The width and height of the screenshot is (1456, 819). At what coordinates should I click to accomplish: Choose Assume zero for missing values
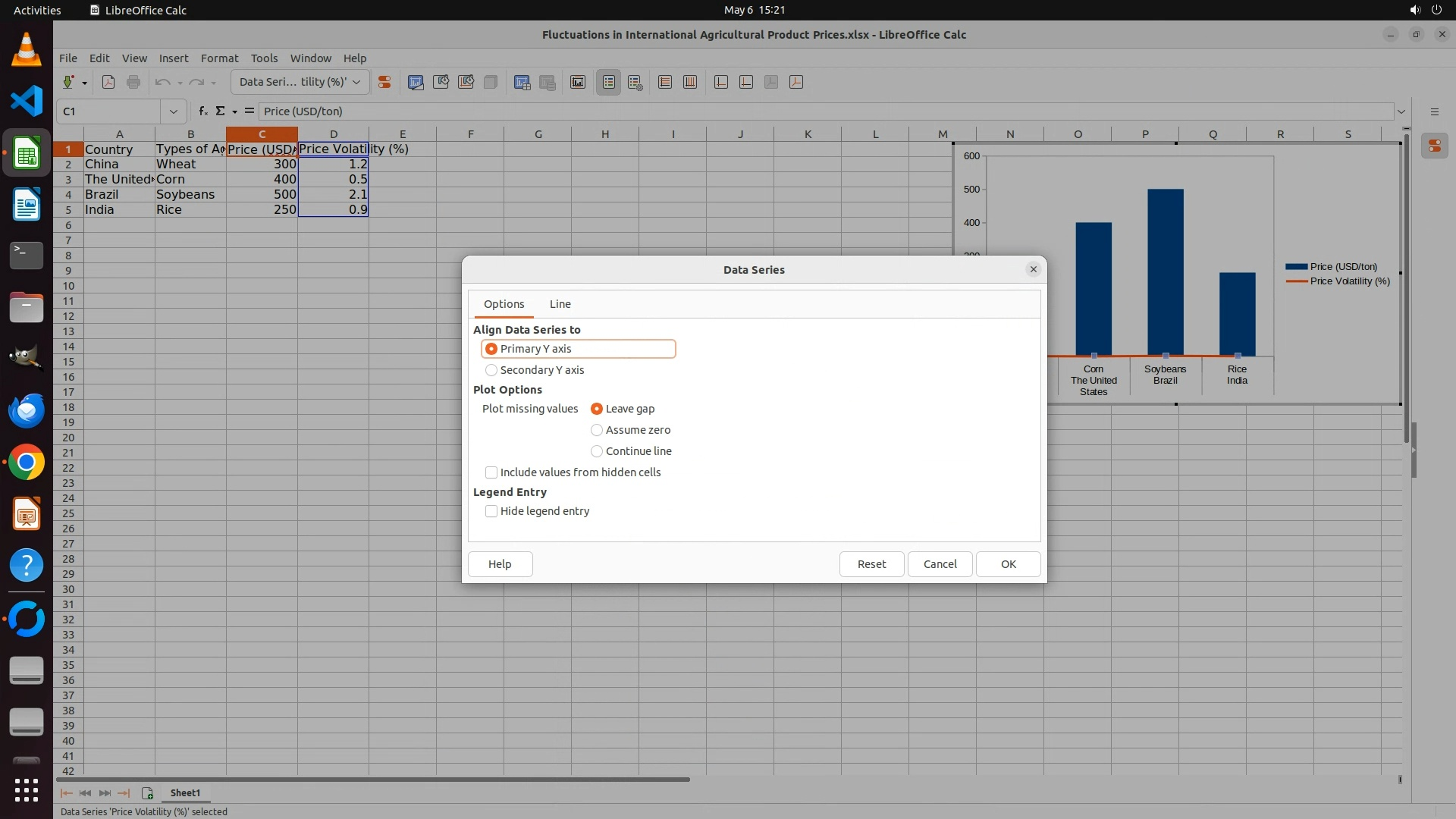pos(597,430)
